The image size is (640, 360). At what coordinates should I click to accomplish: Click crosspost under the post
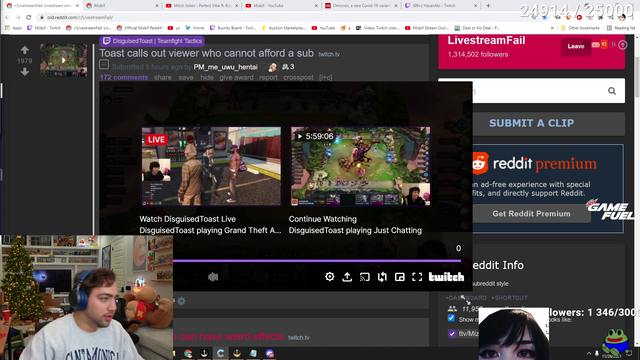click(298, 77)
